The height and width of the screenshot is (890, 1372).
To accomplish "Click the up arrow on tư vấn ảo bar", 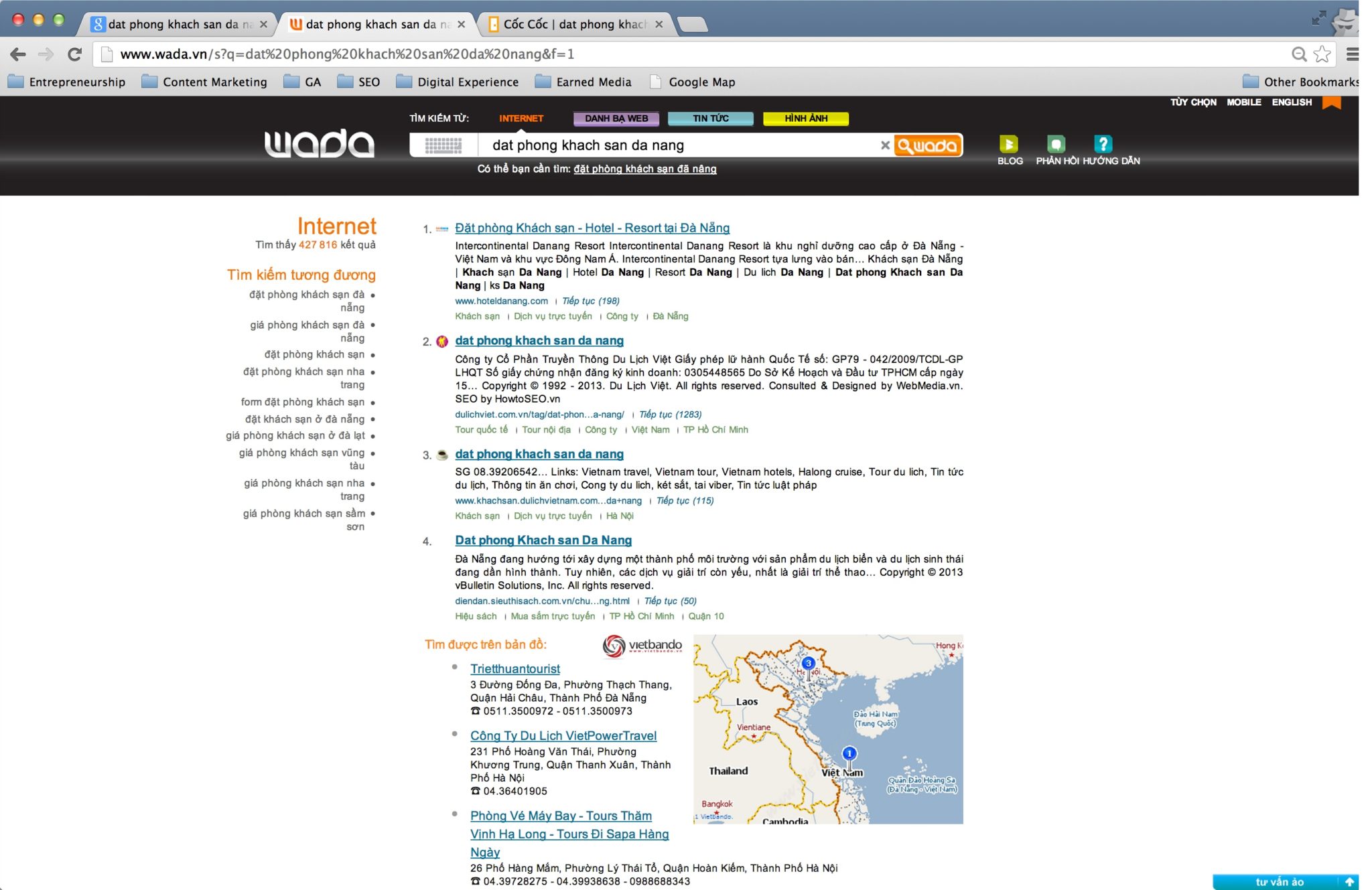I will coord(1349,882).
